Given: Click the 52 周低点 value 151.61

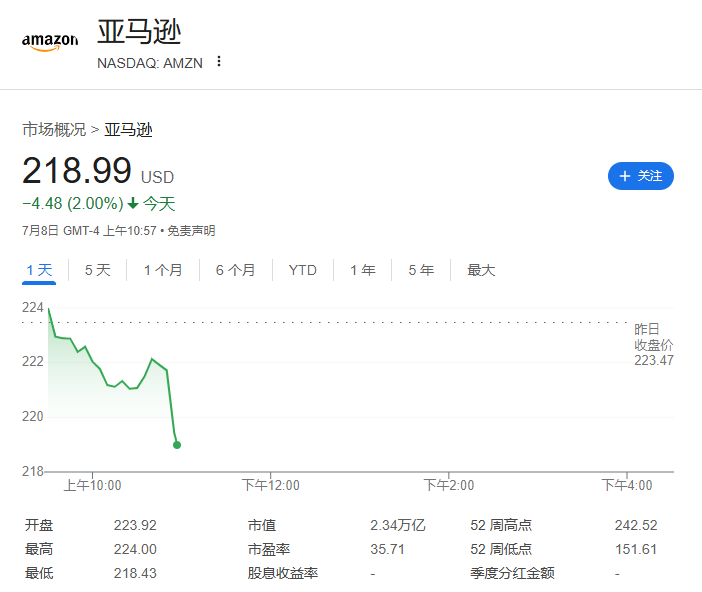Looking at the screenshot, I should [636, 549].
